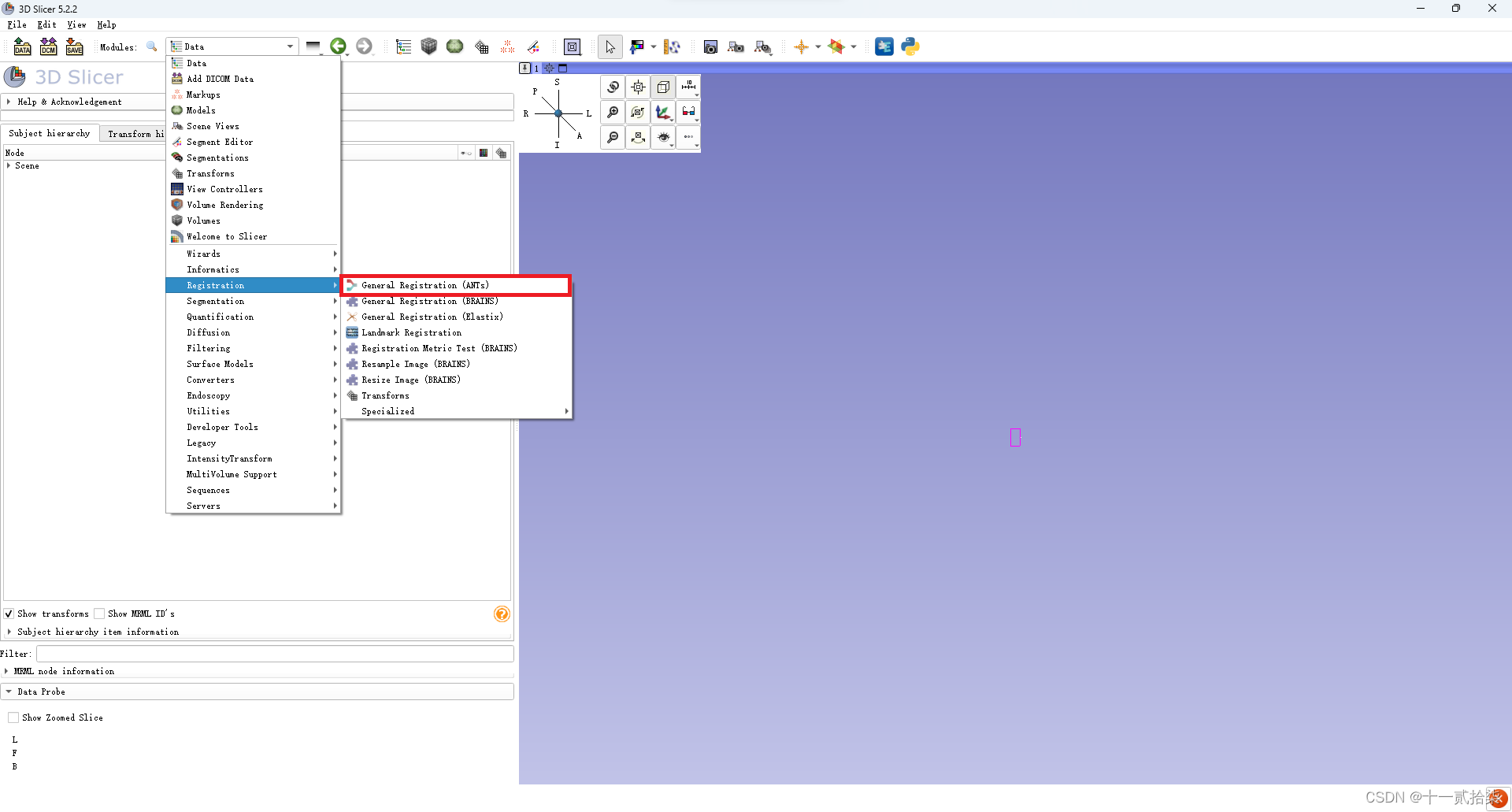
Task: Open the Data module toolbar shortcut icon
Action: pyautogui.click(x=403, y=47)
